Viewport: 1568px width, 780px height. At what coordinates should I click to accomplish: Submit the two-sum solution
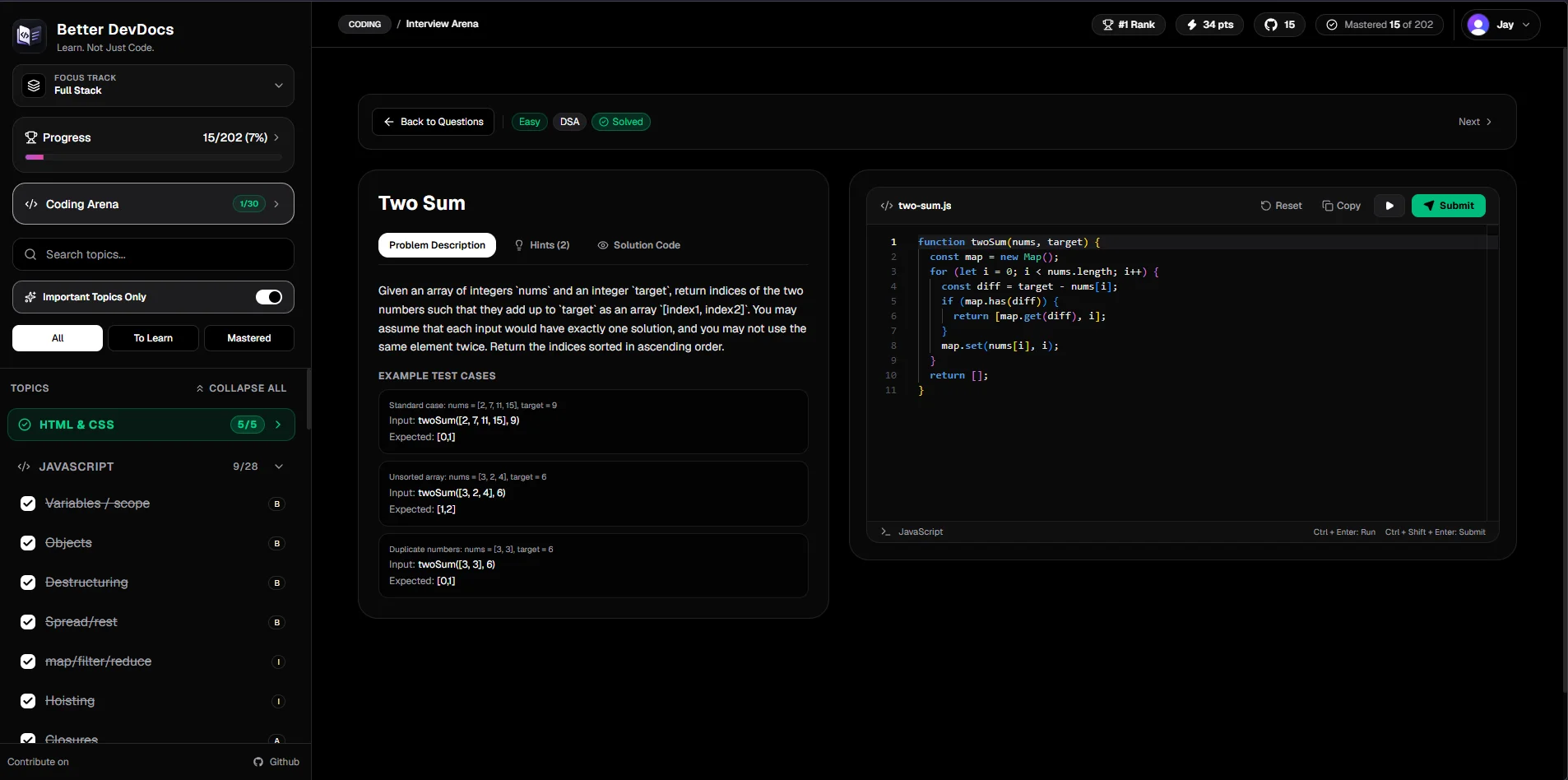(1449, 206)
